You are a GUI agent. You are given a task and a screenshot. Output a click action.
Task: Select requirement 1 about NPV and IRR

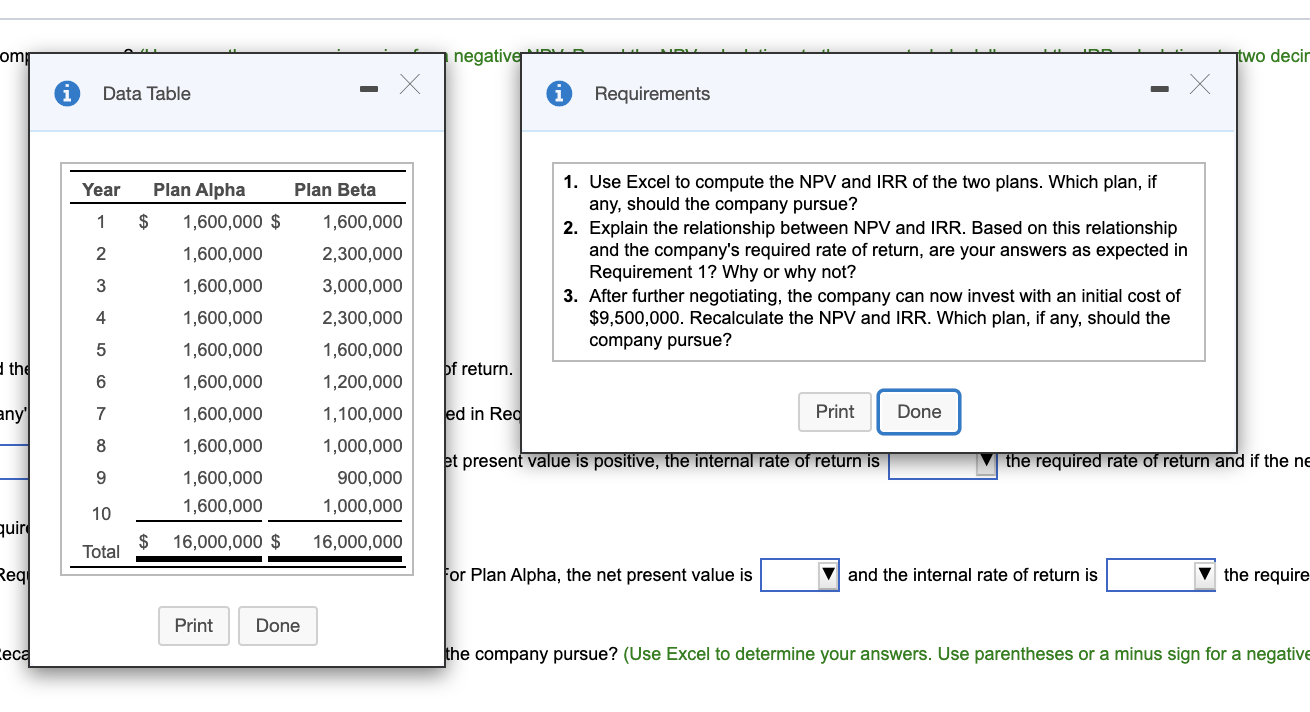tap(880, 192)
